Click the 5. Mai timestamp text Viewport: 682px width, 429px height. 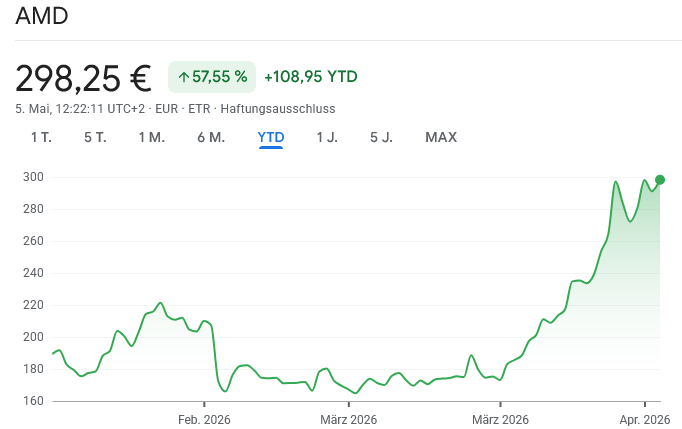(x=80, y=109)
